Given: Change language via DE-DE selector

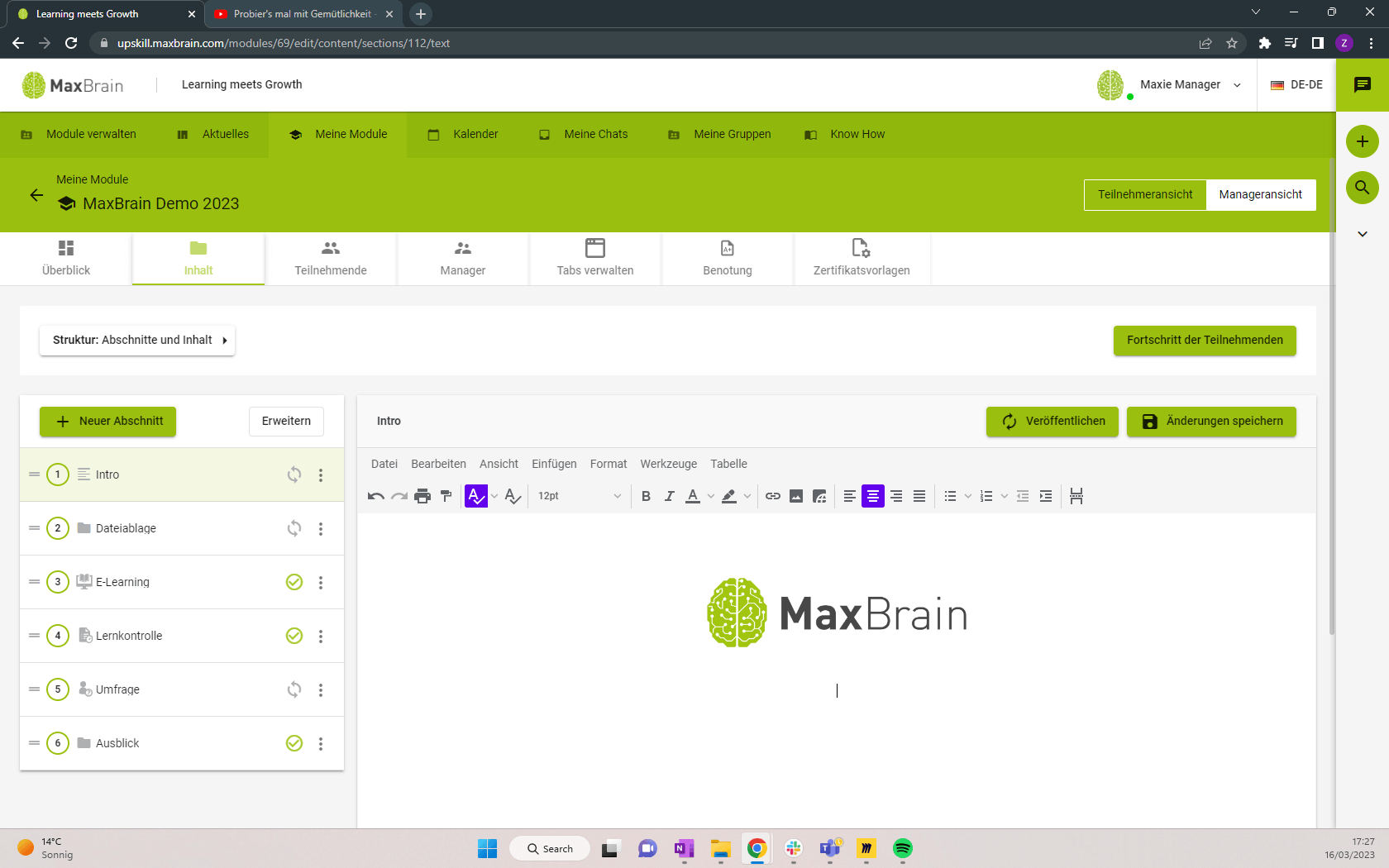Looking at the screenshot, I should (1296, 85).
